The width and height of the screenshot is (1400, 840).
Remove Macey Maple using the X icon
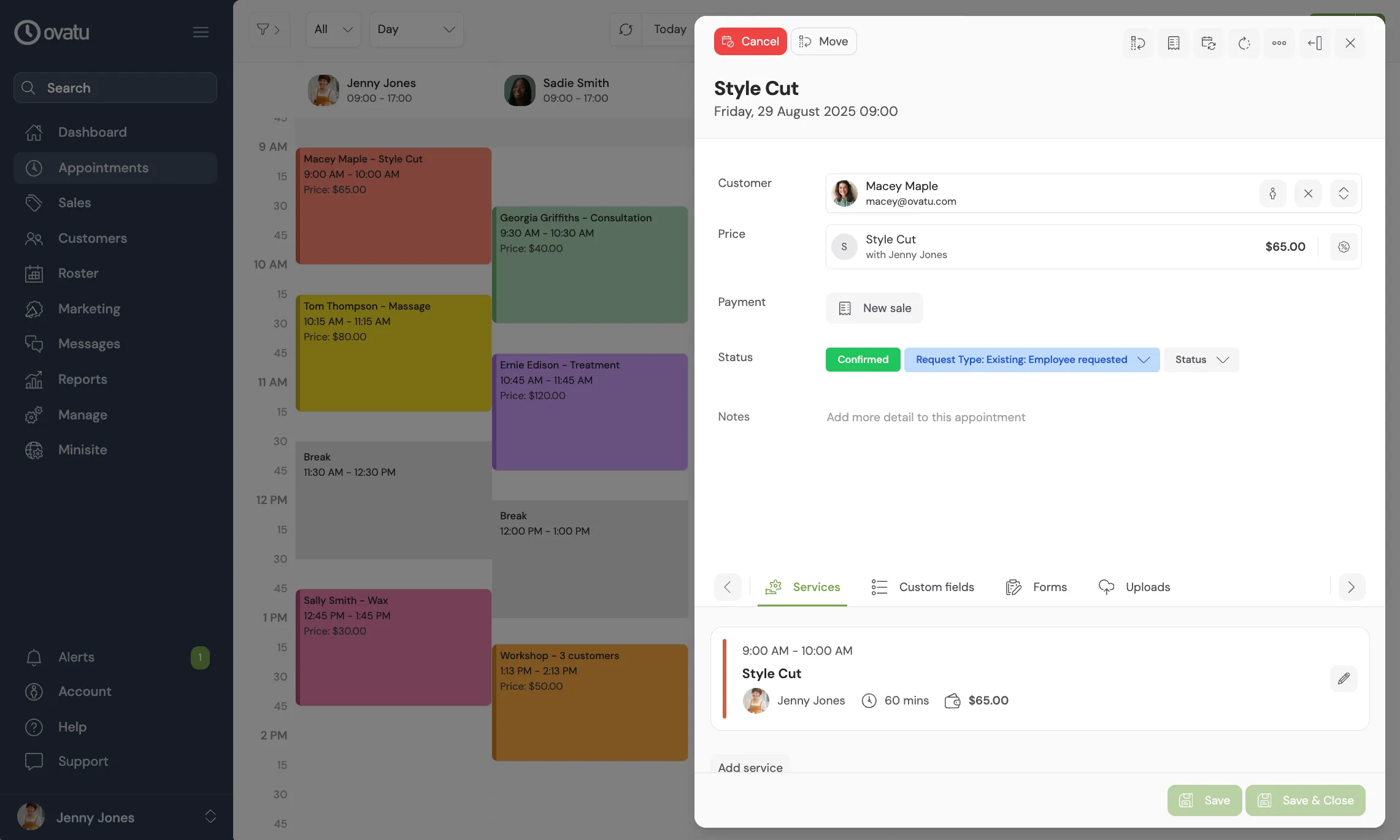pyautogui.click(x=1308, y=193)
